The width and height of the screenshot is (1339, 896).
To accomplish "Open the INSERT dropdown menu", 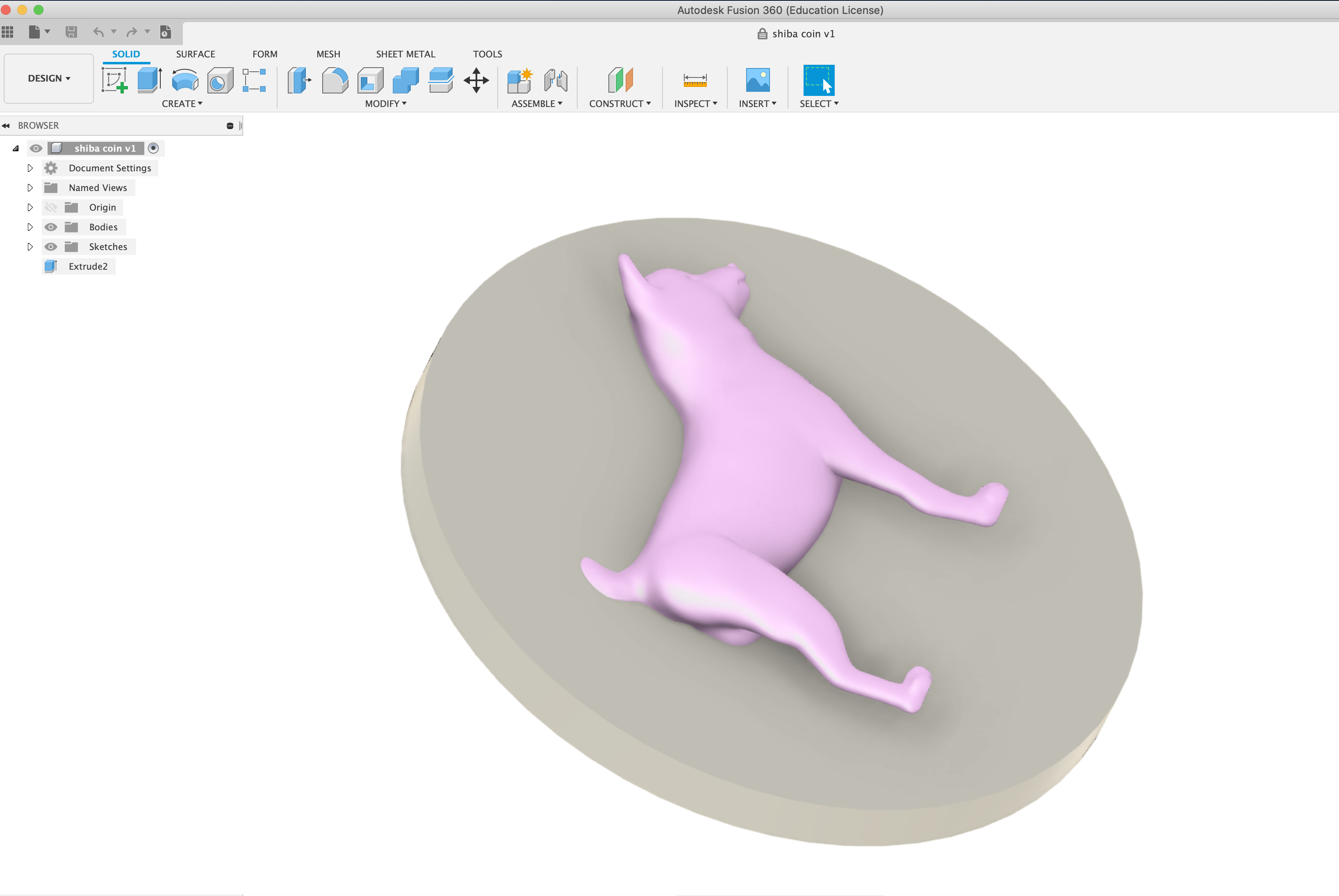I will click(x=757, y=103).
